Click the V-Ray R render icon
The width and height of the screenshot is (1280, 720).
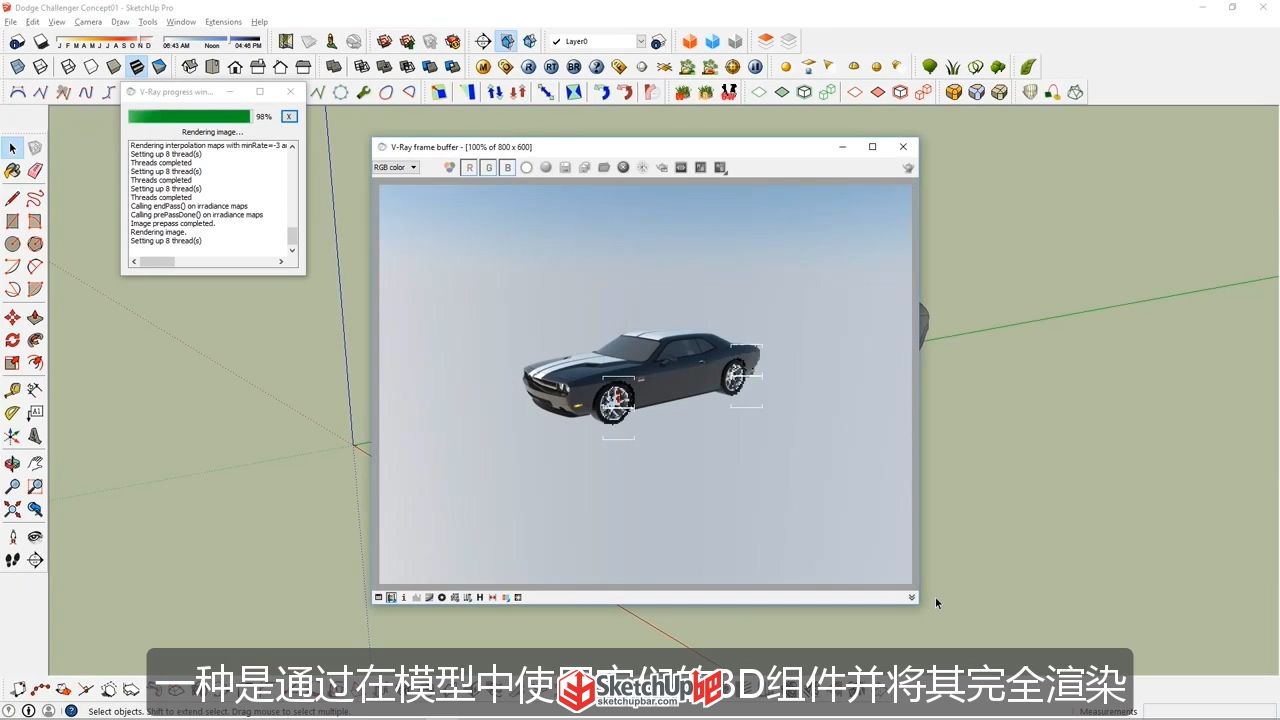528,67
